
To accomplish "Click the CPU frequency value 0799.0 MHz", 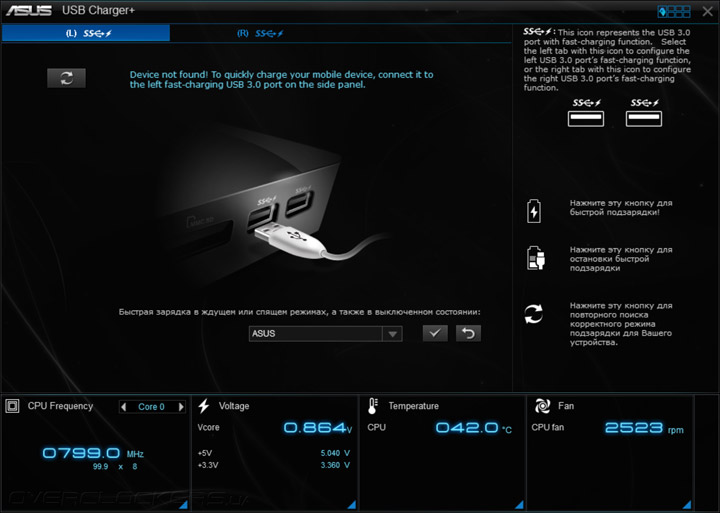I will (x=93, y=453).
